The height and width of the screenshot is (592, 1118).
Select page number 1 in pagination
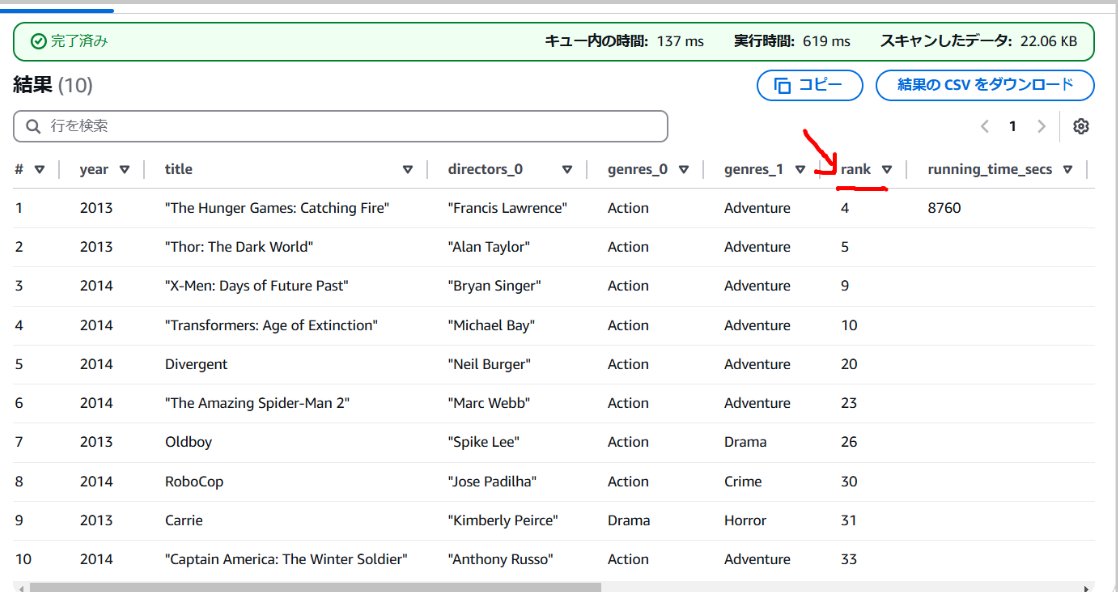[1012, 126]
